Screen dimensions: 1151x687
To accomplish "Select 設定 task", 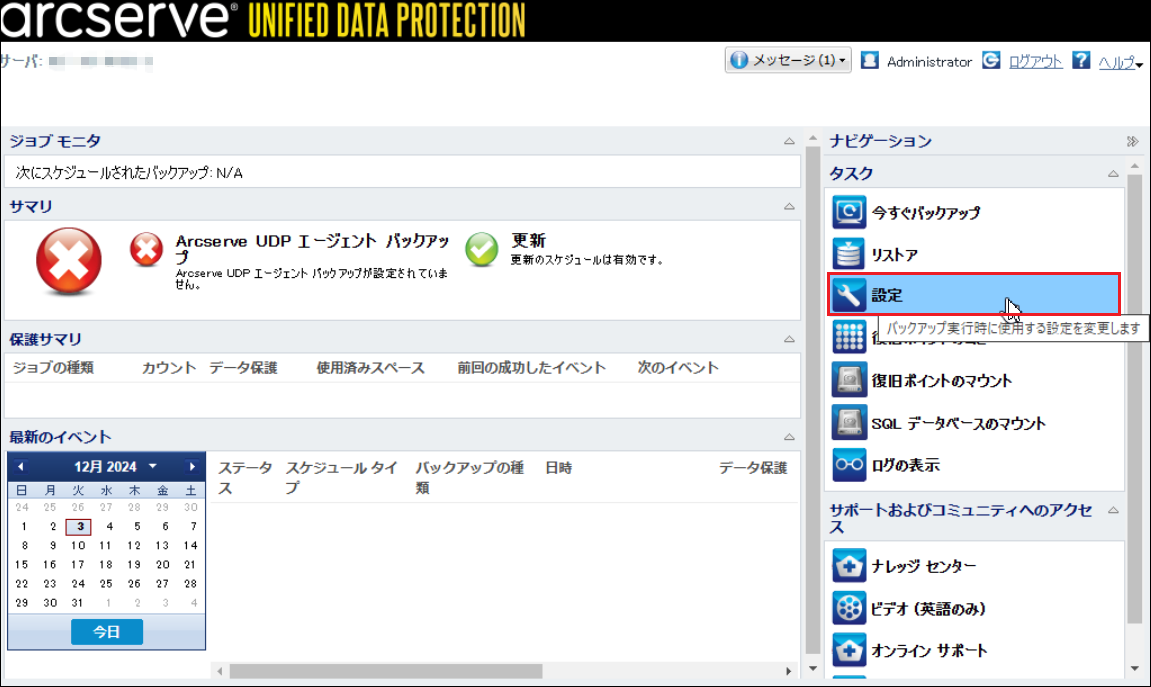I will tap(974, 295).
